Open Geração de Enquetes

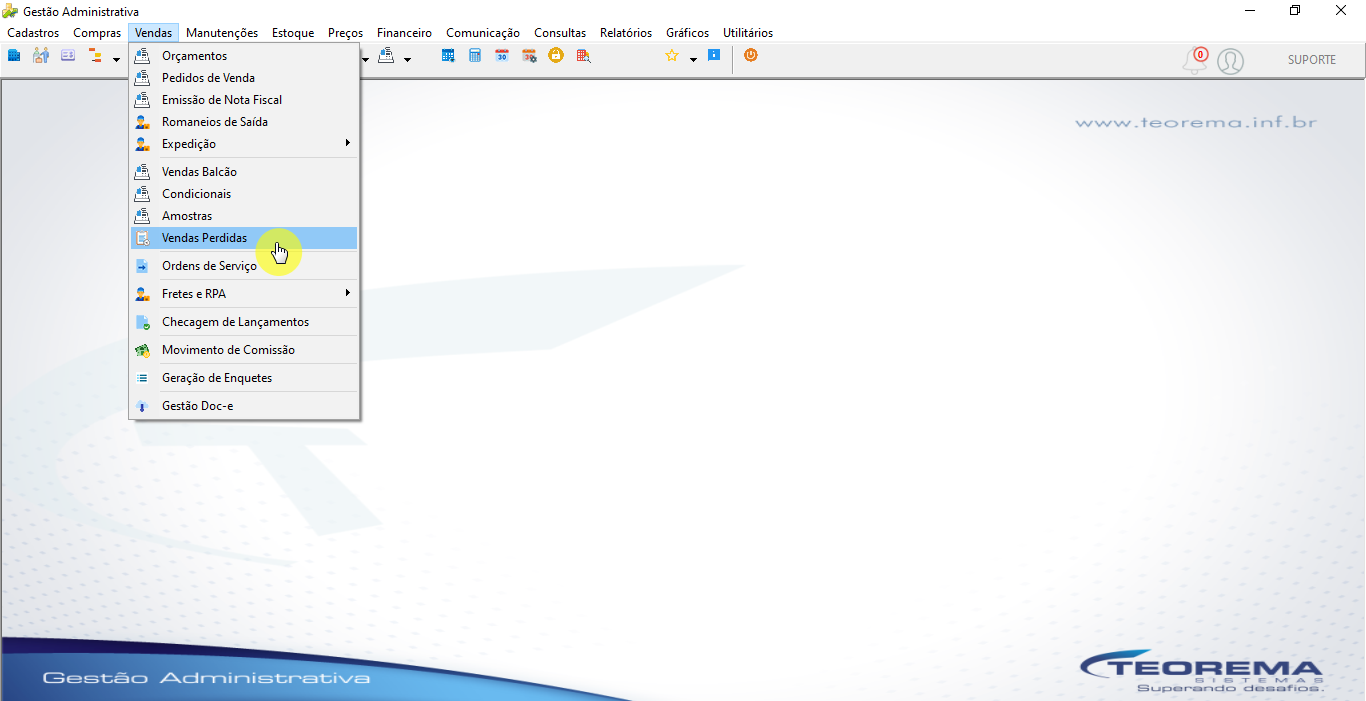click(x=244, y=378)
